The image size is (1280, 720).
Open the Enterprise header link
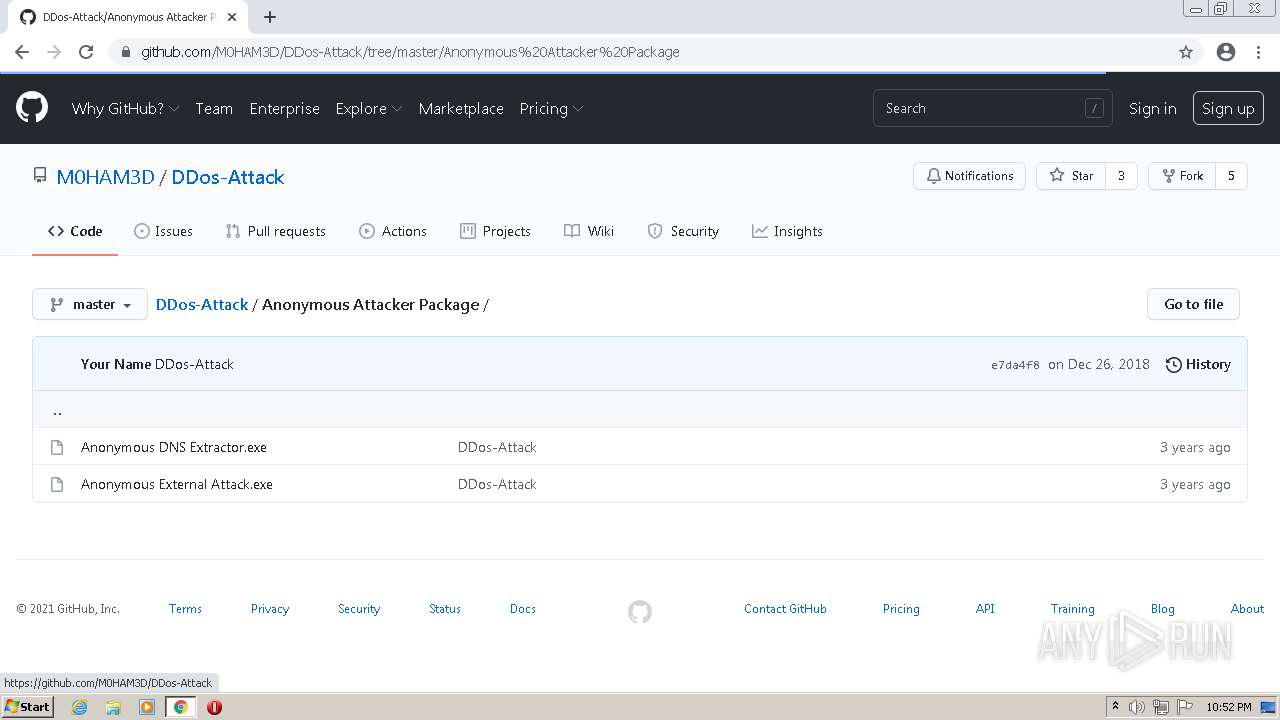[x=284, y=108]
